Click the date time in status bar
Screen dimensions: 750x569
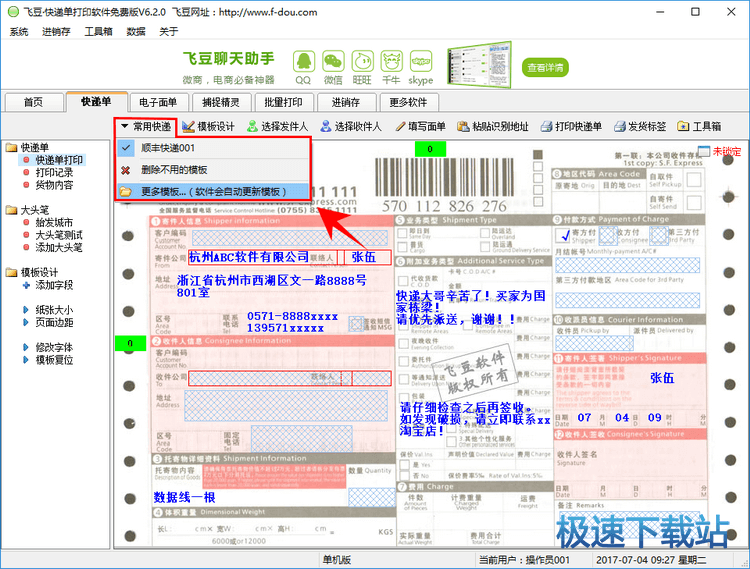651,560
